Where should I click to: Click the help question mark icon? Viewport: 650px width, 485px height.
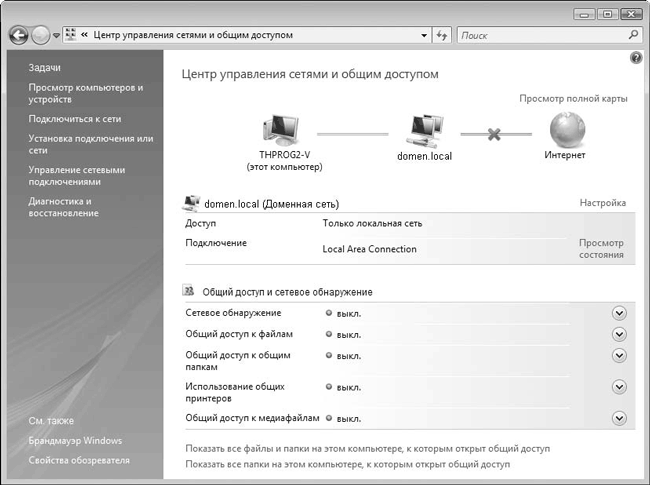point(636,60)
